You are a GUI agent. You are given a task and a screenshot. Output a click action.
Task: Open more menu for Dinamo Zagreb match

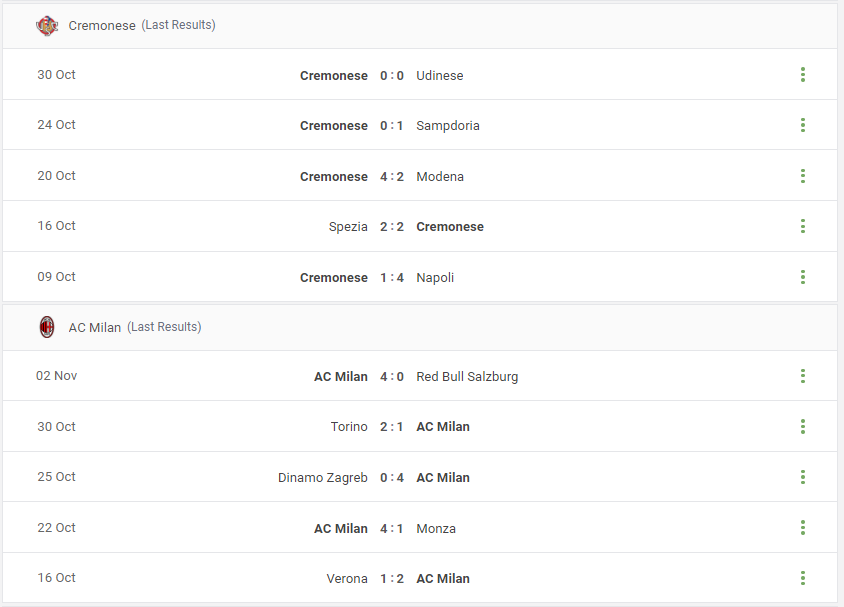tap(803, 477)
